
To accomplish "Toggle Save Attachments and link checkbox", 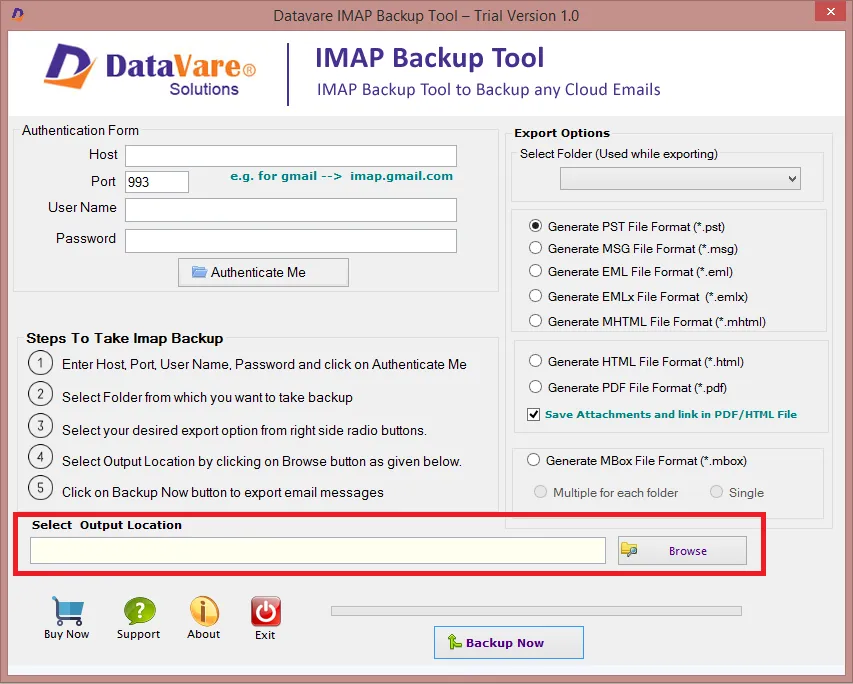I will pos(533,414).
